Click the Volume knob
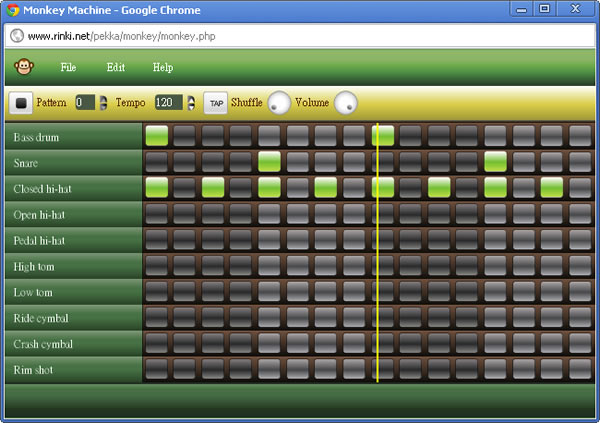Image resolution: width=600 pixels, height=423 pixels. [345, 102]
